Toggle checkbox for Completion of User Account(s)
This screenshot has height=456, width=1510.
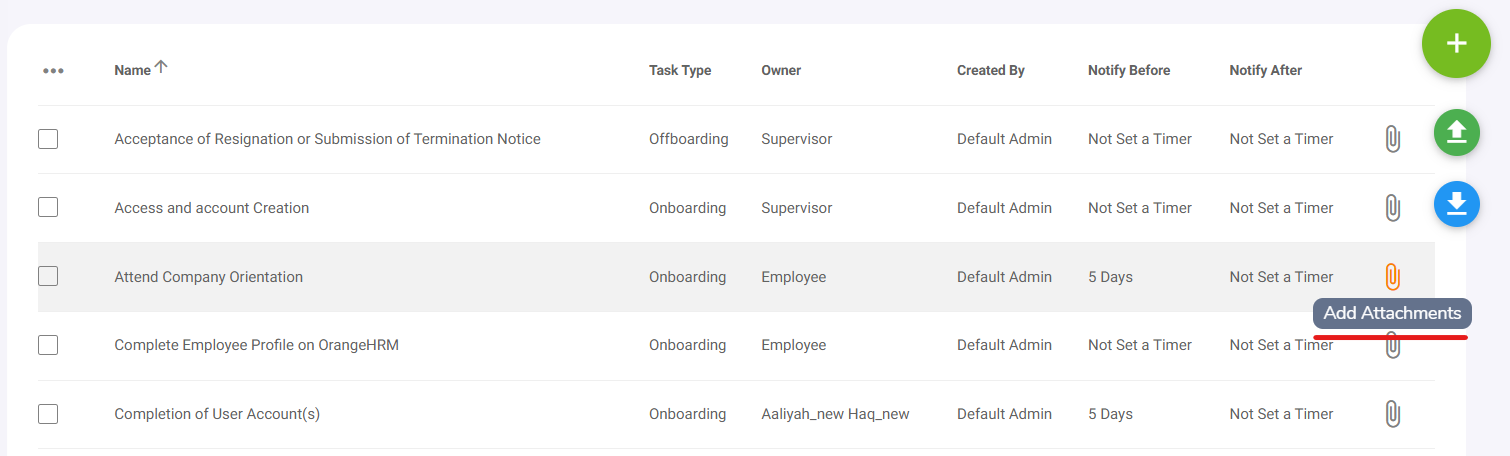(48, 414)
